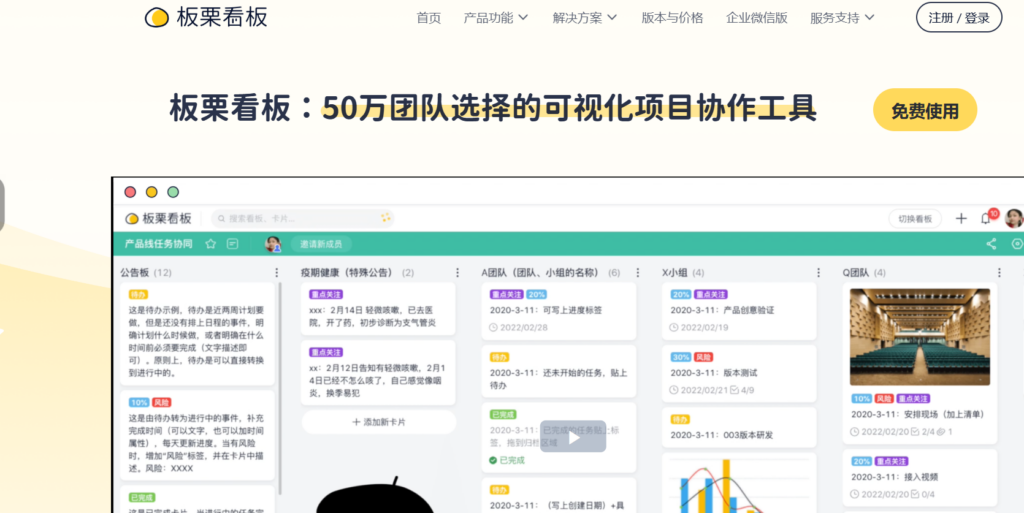
Task: Open the 企业微信版 nav item
Action: (x=756, y=17)
